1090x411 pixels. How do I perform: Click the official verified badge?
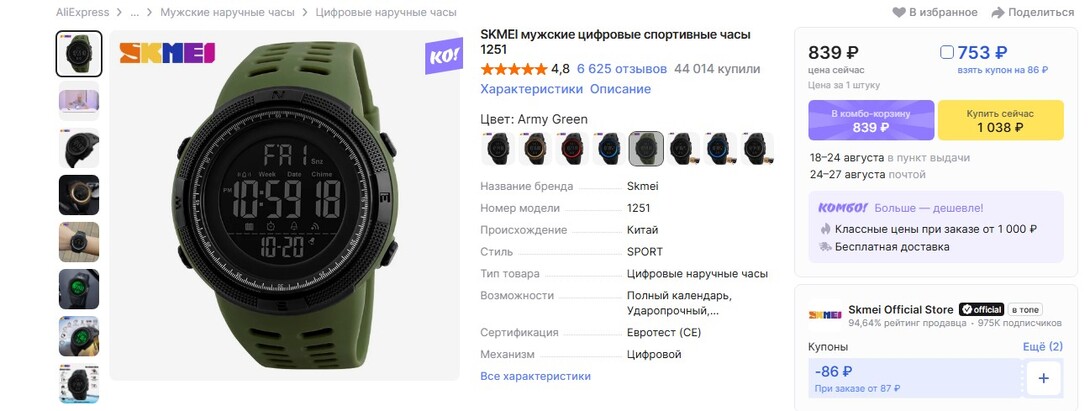(x=981, y=309)
